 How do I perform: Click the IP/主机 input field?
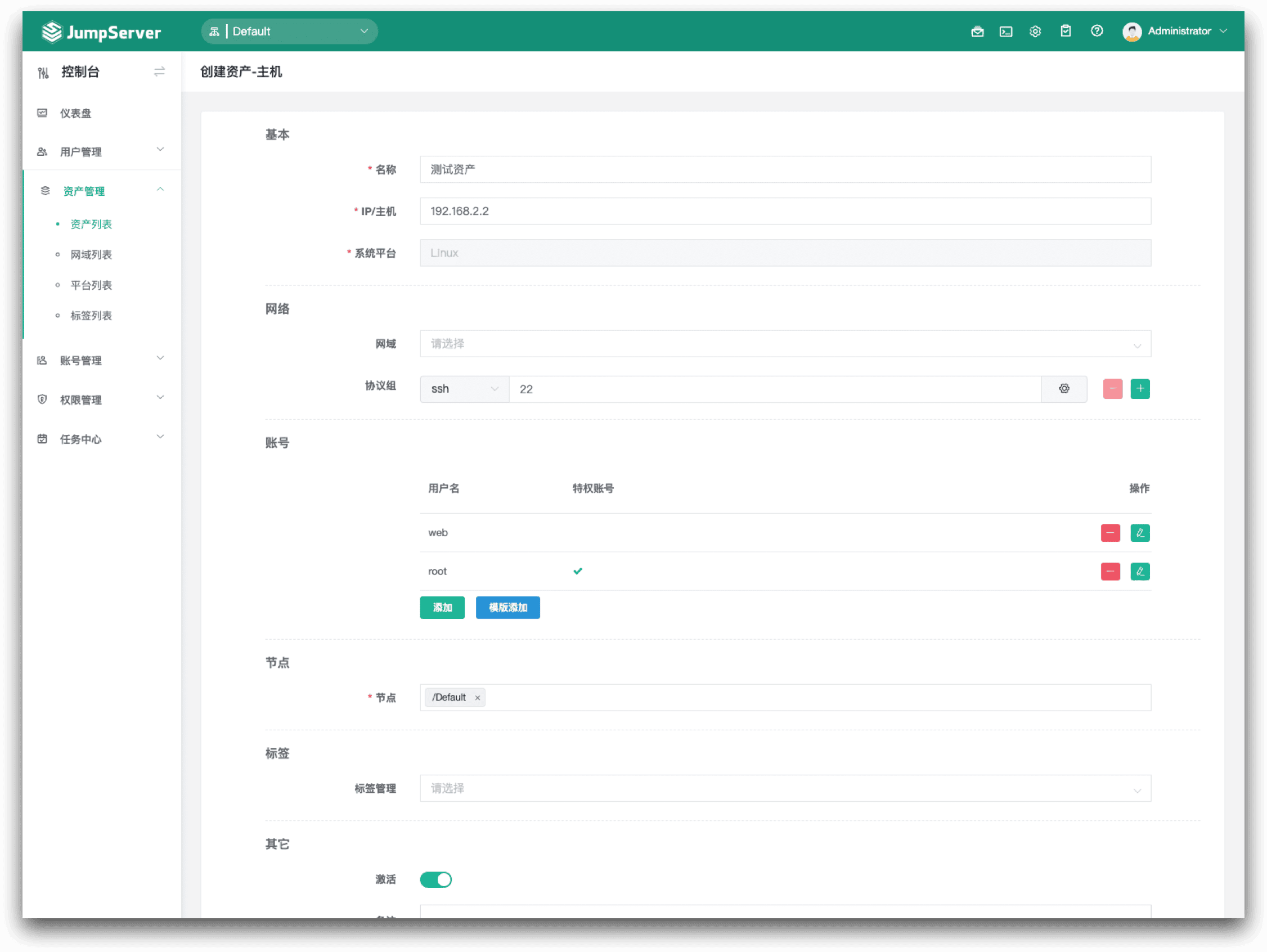tap(785, 212)
